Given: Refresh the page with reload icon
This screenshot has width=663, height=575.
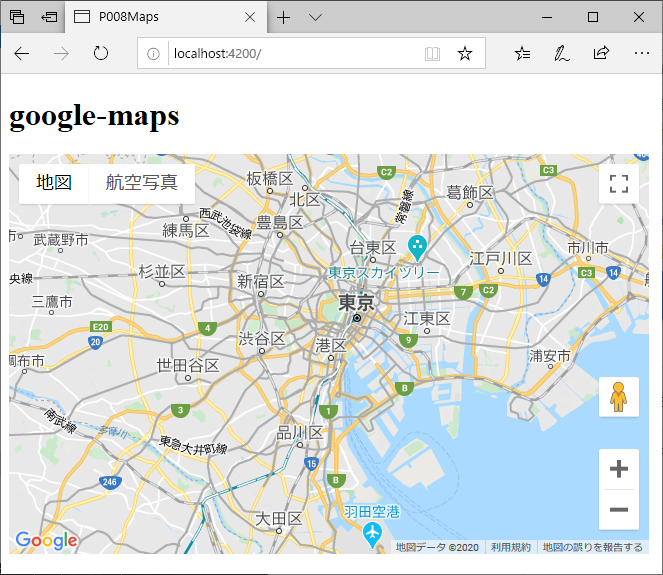Looking at the screenshot, I should click(101, 53).
